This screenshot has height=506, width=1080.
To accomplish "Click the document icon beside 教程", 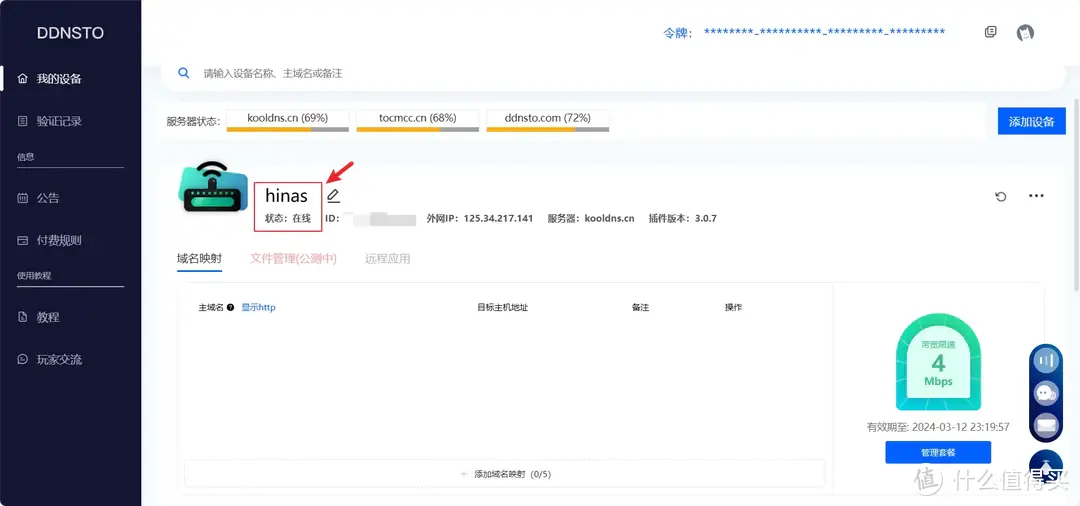I will 23,317.
